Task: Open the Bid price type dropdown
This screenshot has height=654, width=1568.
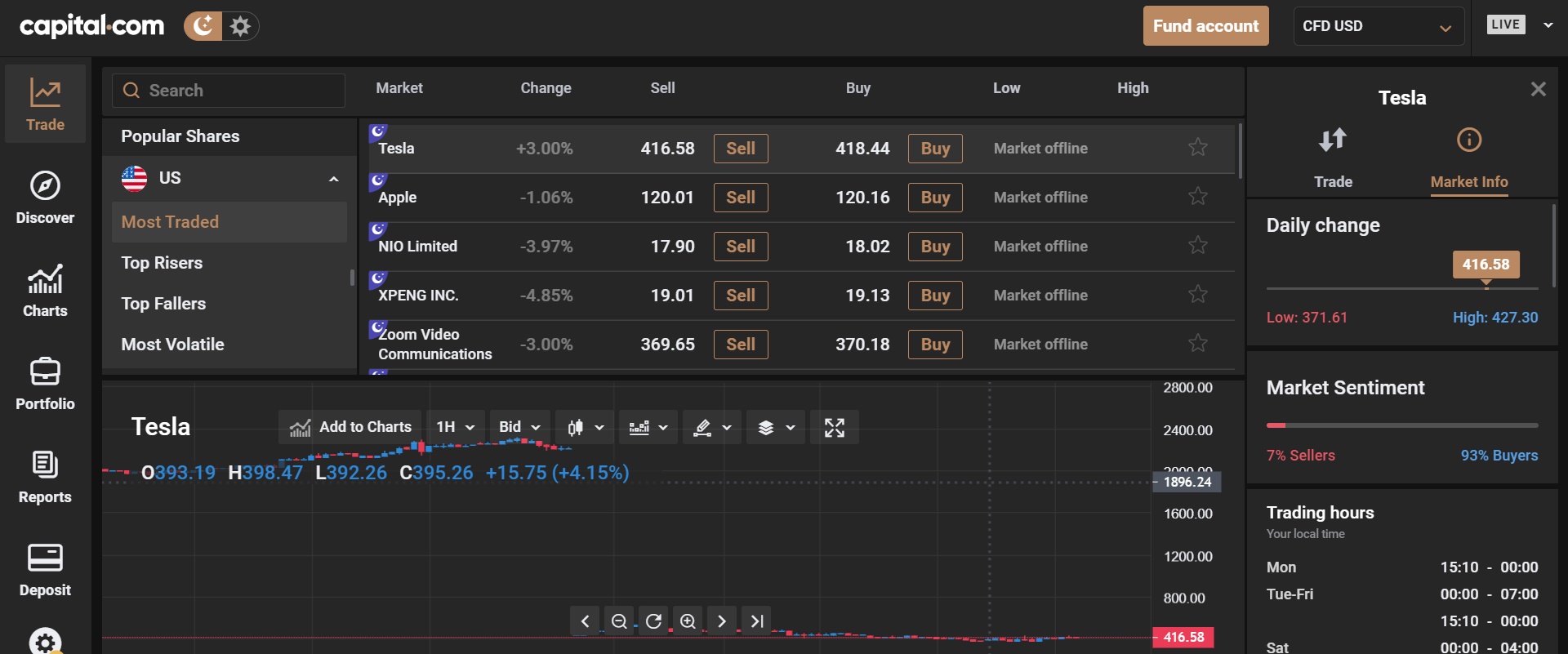Action: [x=519, y=427]
